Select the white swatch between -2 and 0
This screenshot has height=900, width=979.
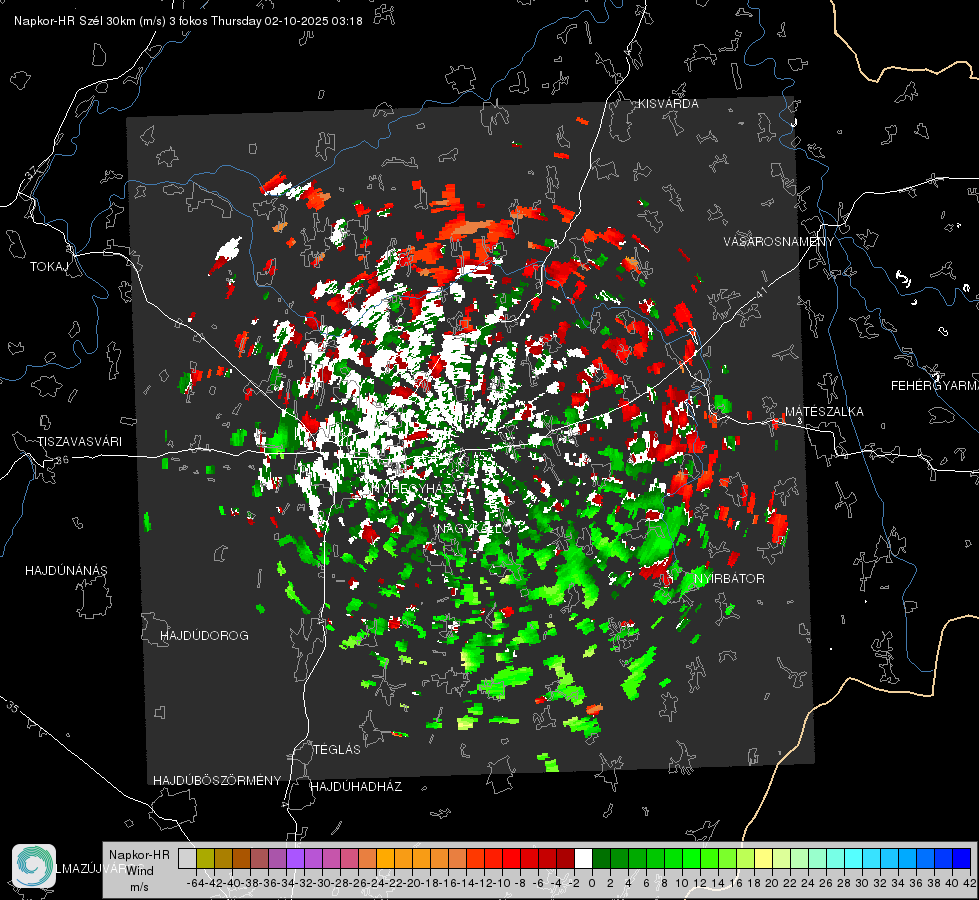tap(583, 858)
